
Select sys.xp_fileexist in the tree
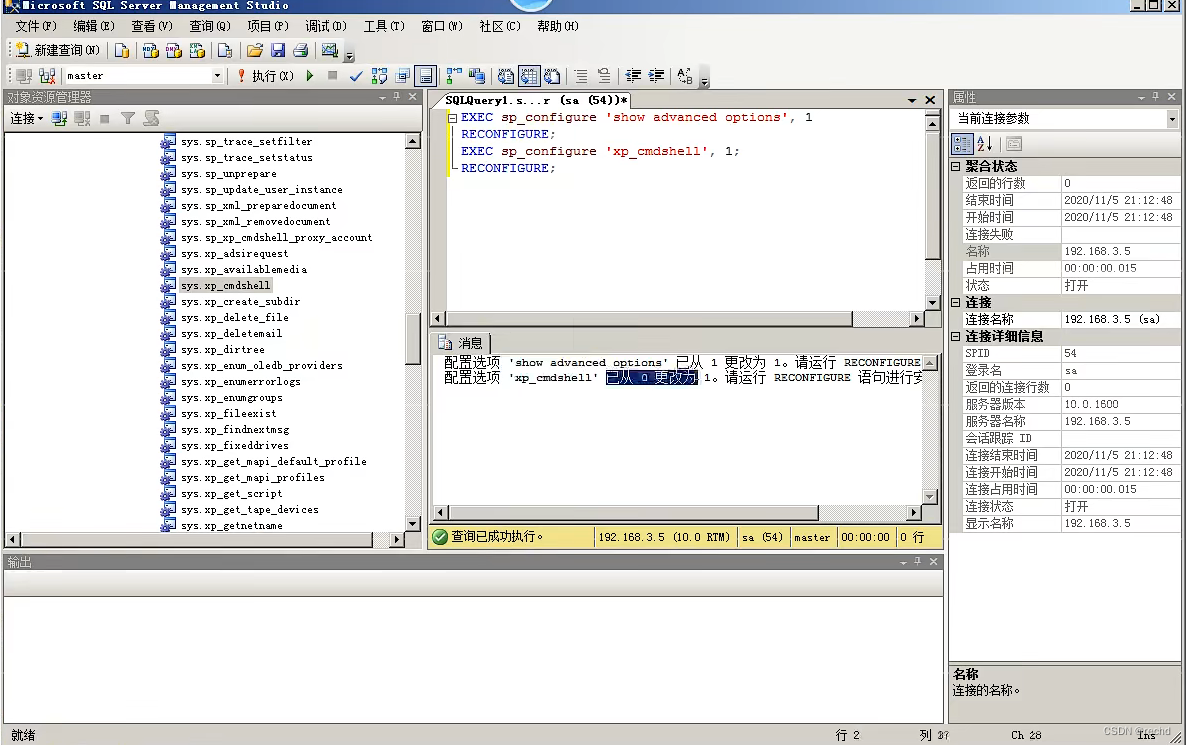pos(228,414)
